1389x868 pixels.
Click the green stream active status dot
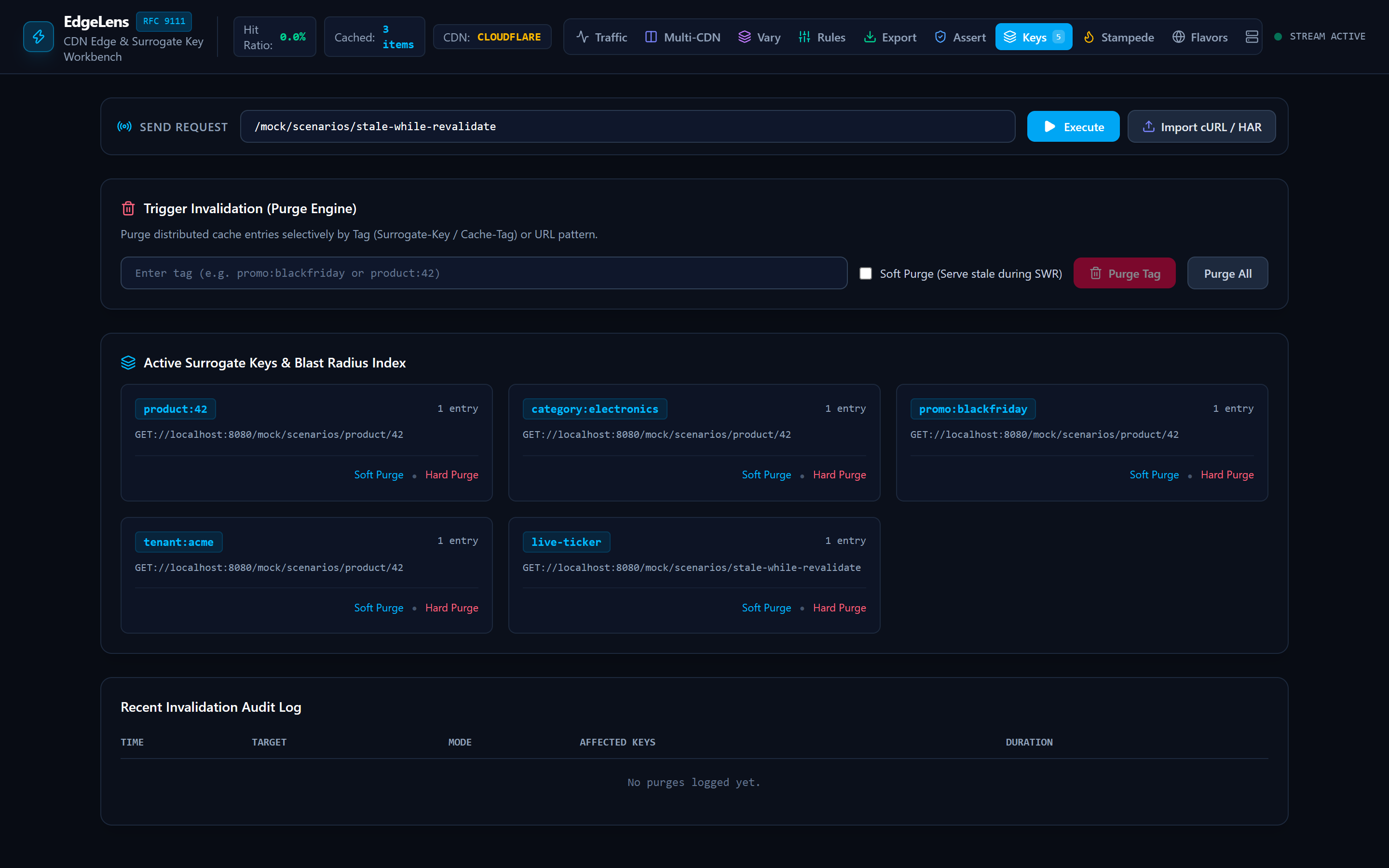(1278, 37)
